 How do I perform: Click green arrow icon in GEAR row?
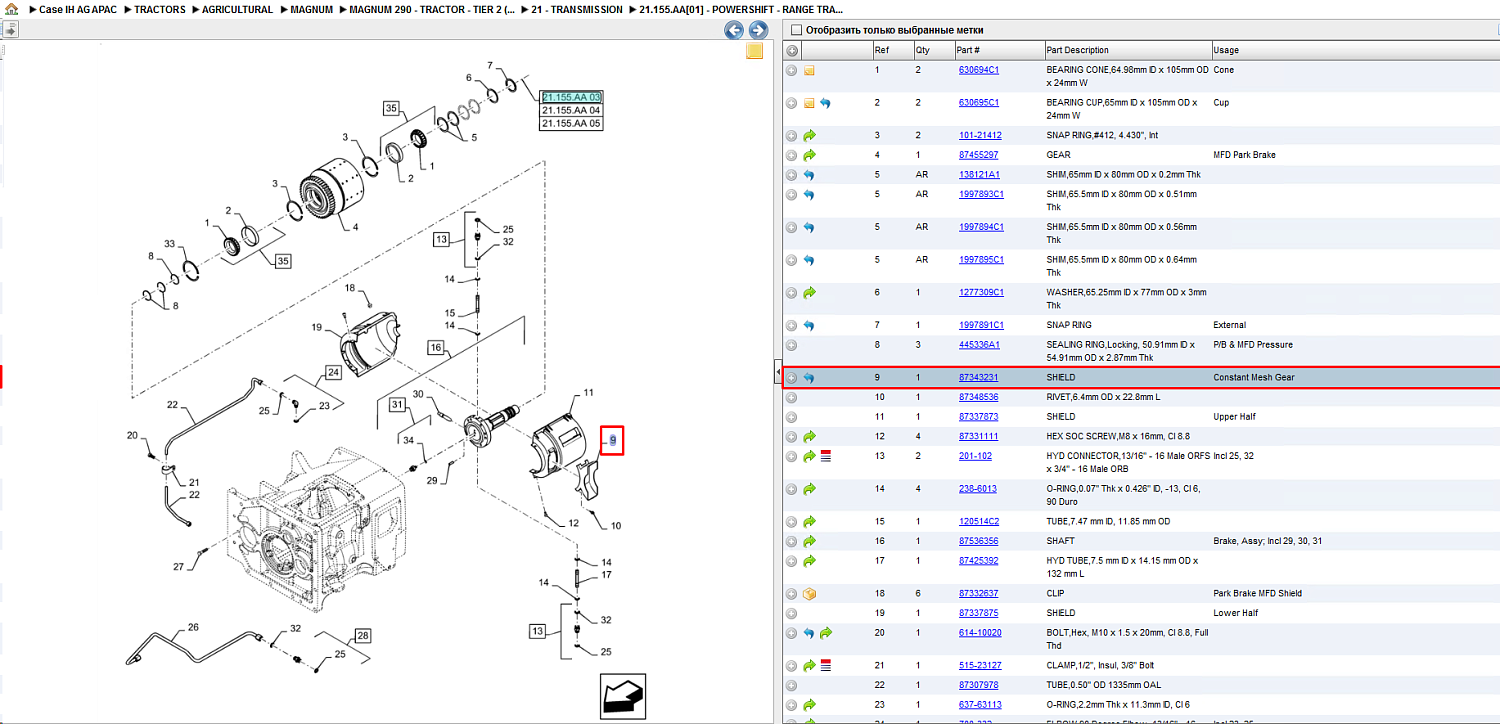pyautogui.click(x=809, y=155)
